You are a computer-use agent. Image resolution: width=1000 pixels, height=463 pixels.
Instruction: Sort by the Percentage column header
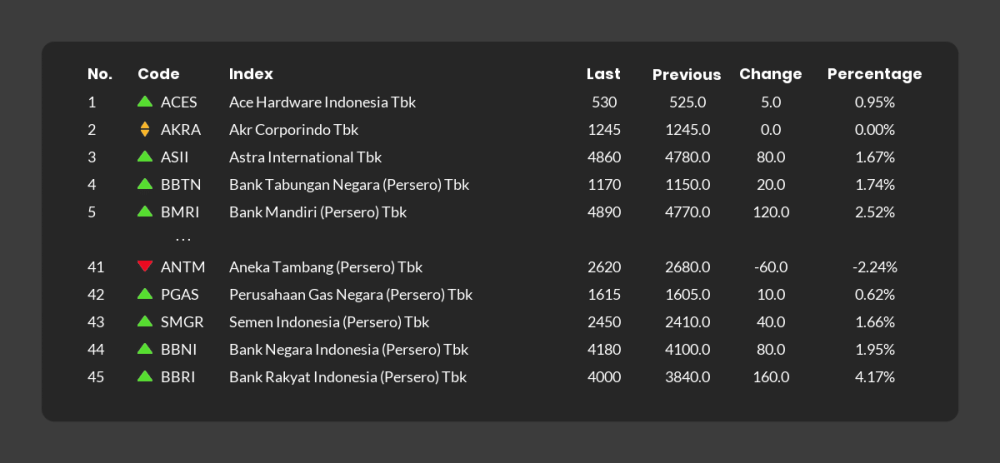click(874, 74)
